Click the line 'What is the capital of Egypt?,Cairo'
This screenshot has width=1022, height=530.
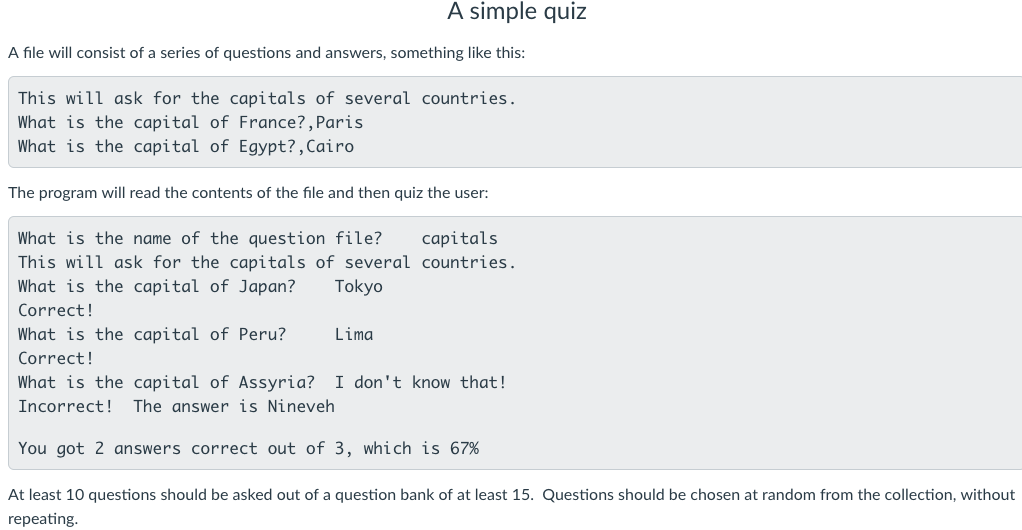tap(186, 147)
